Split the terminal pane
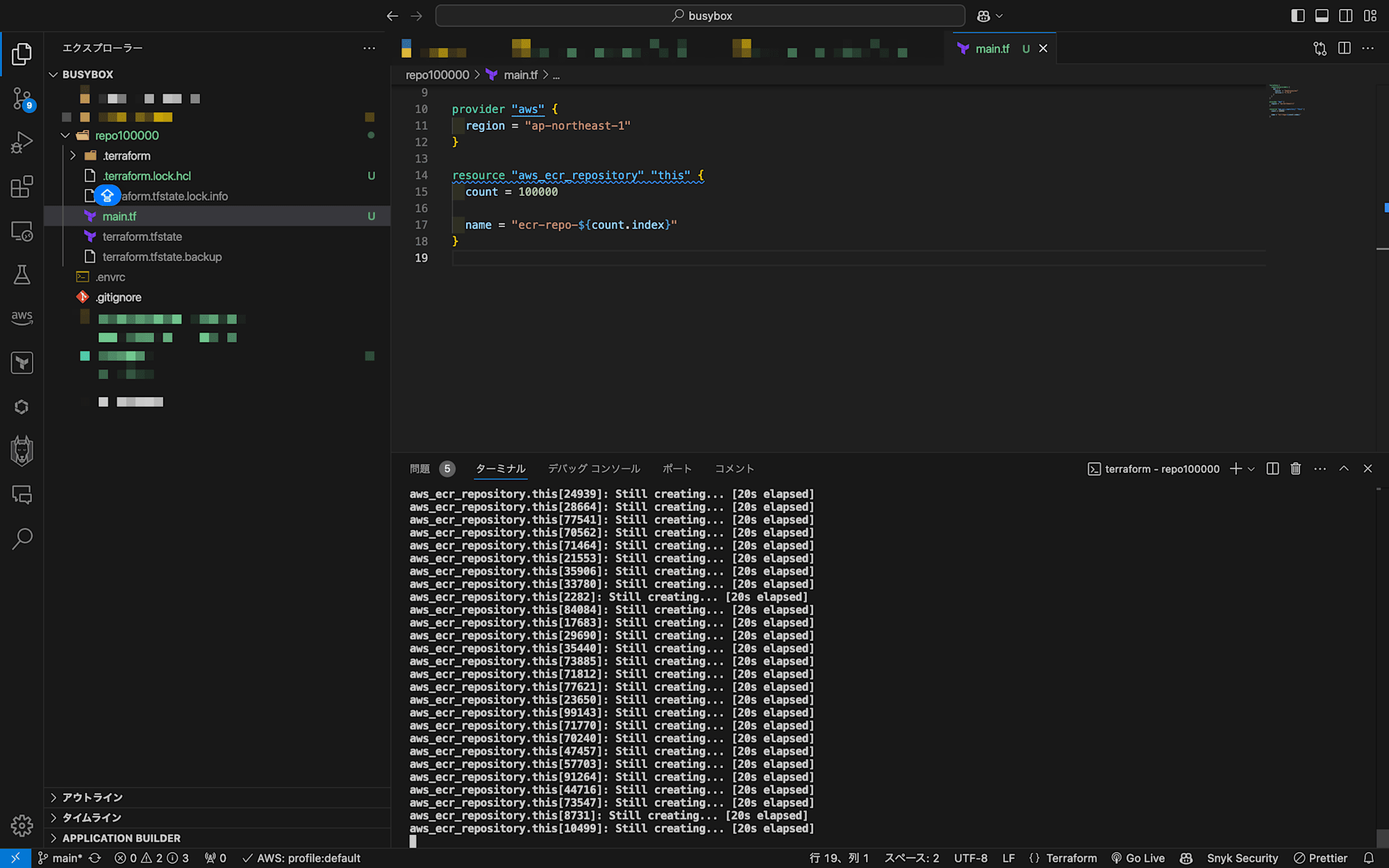Screen dimensions: 1389x868 tap(1272, 469)
